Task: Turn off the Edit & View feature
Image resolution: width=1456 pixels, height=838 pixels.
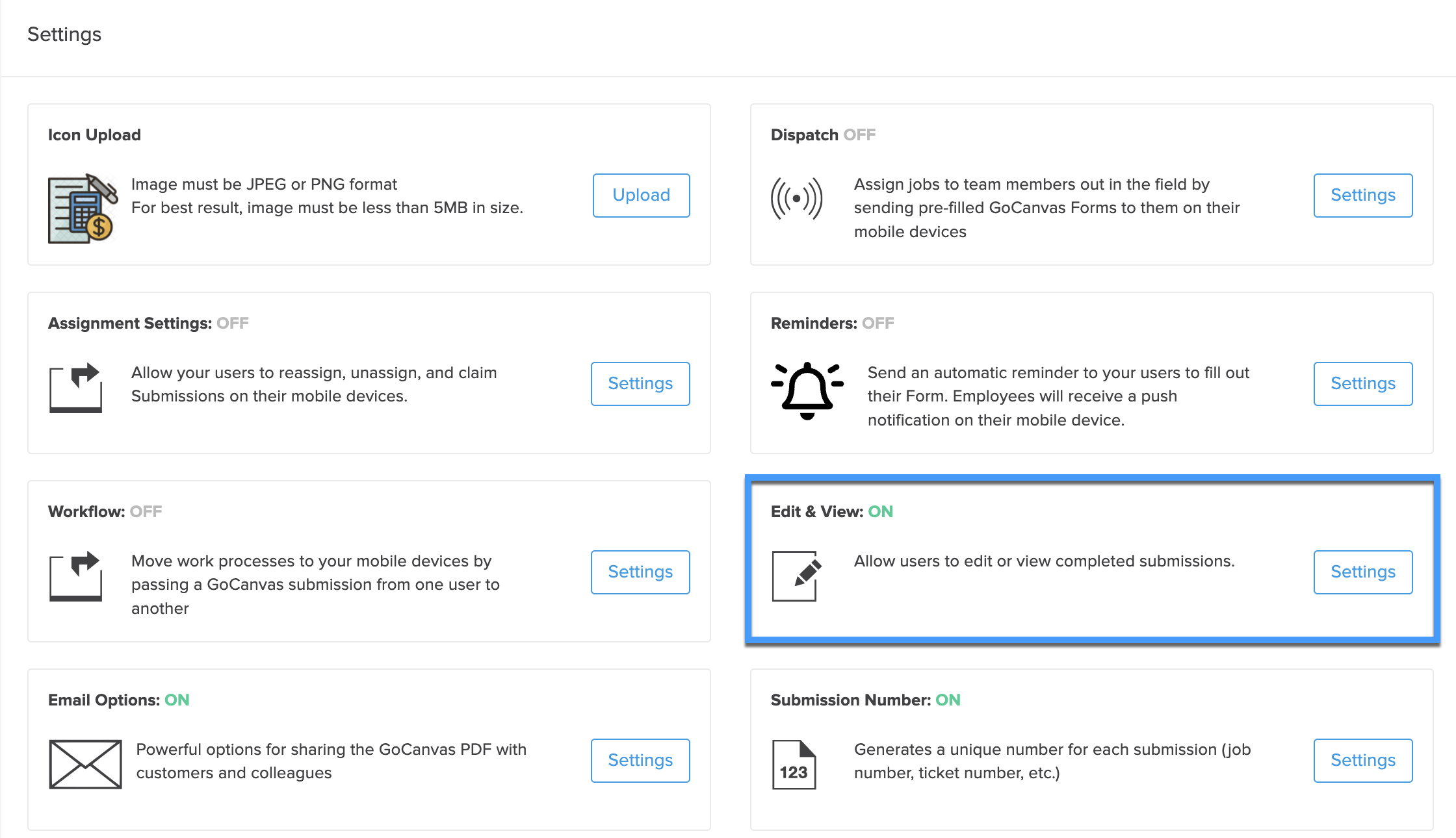Action: (x=880, y=511)
